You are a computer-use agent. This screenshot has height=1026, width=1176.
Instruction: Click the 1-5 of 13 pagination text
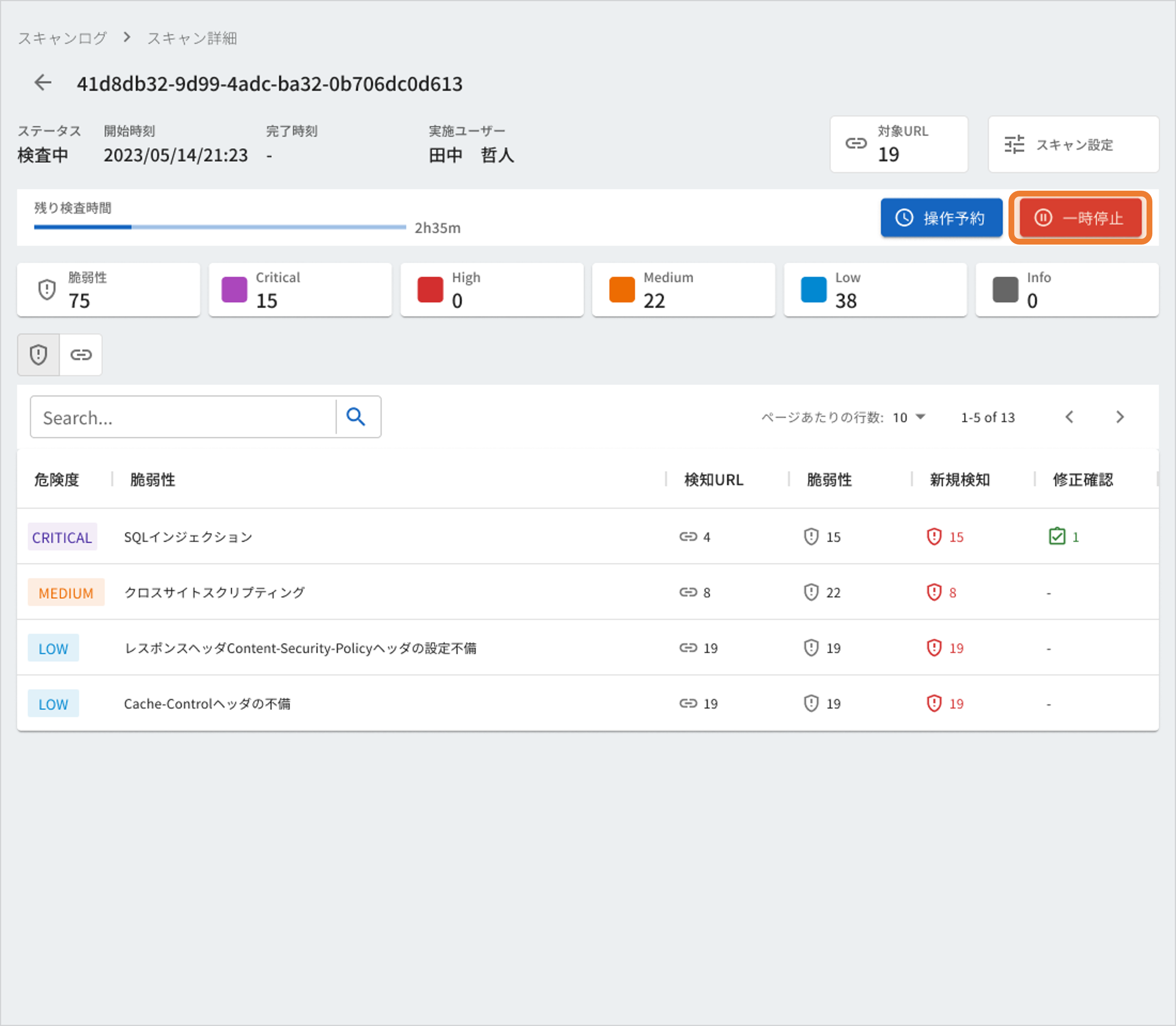[x=988, y=417]
